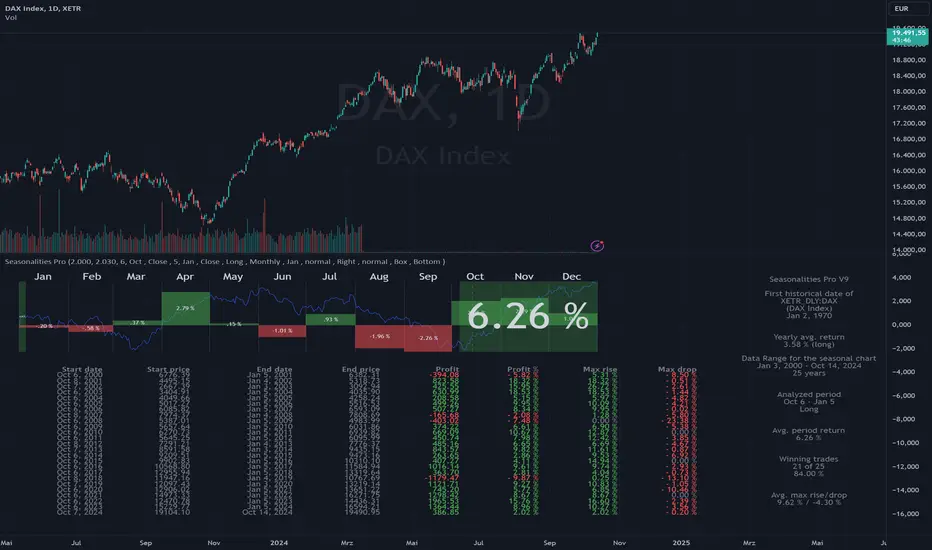Click the Yearly avg. return 3.58 % text

coord(808,341)
